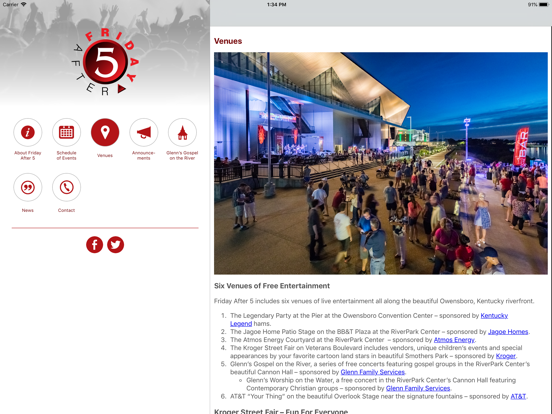Tap the intro sentence about Owensboro riverfront
The height and width of the screenshot is (414, 552).
click(374, 301)
